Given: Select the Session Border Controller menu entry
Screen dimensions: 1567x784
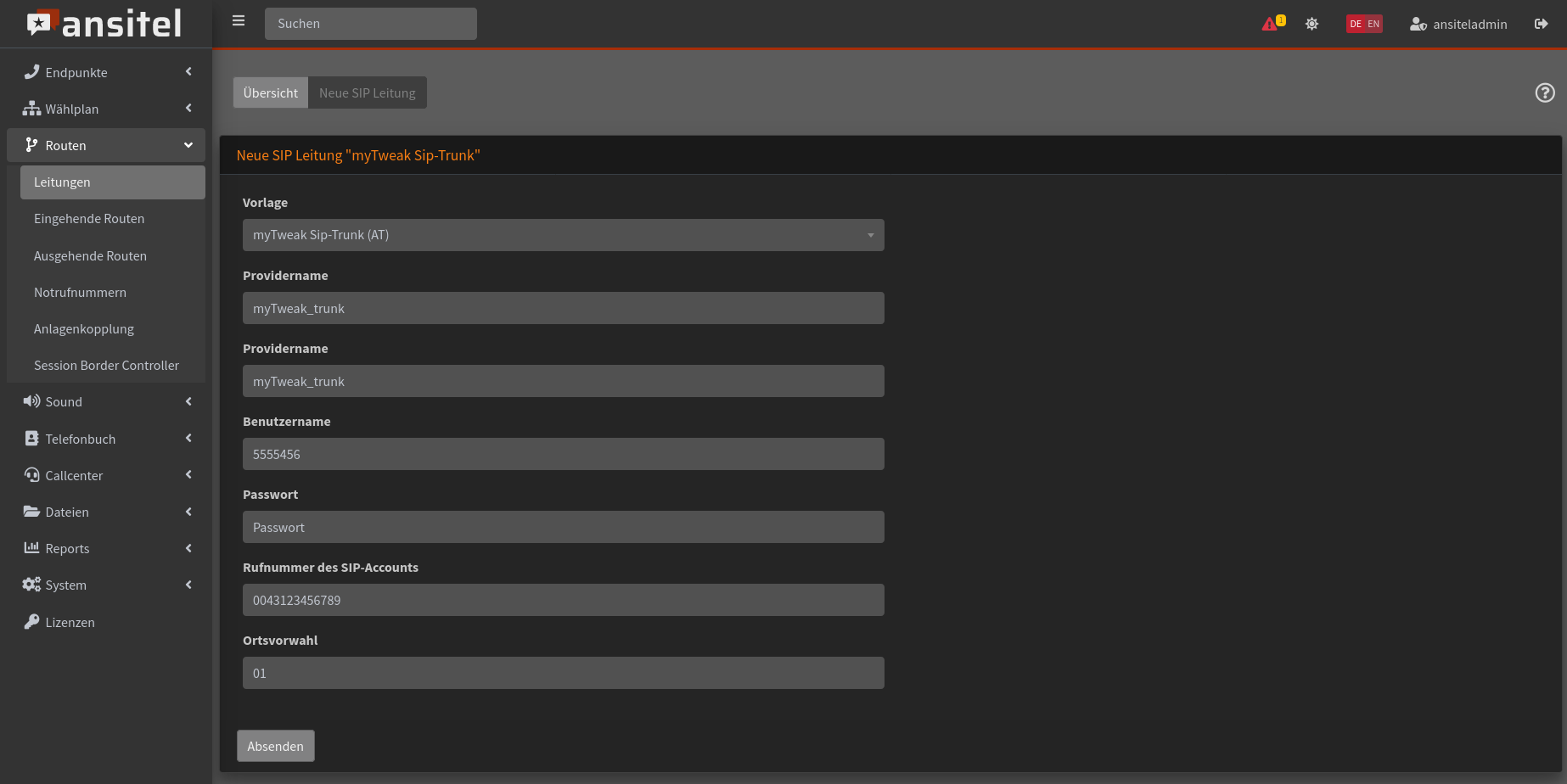Looking at the screenshot, I should coord(106,365).
